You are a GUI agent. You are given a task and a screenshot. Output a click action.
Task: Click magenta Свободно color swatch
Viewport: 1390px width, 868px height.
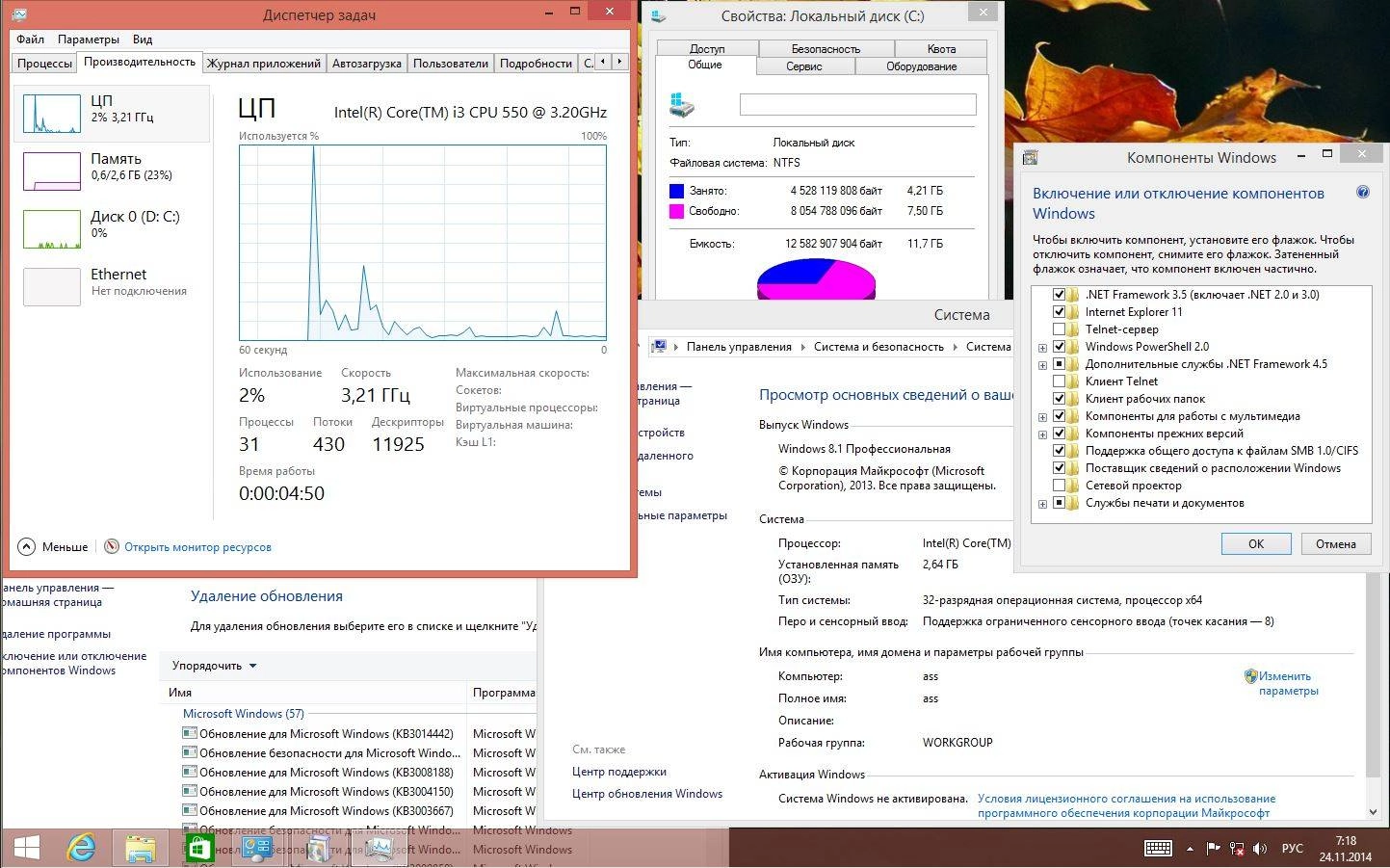[676, 211]
